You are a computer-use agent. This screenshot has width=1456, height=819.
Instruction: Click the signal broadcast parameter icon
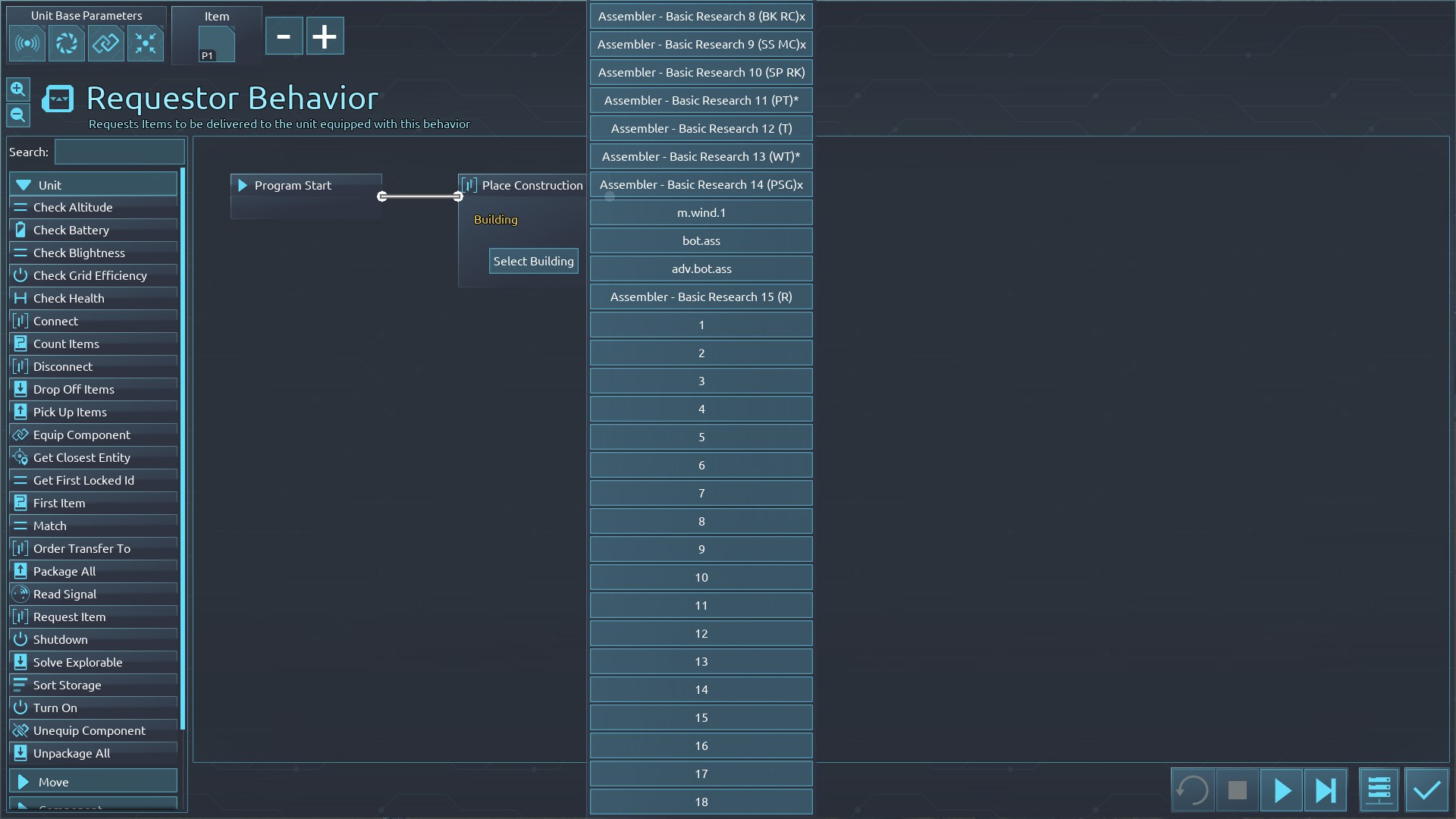click(x=27, y=43)
